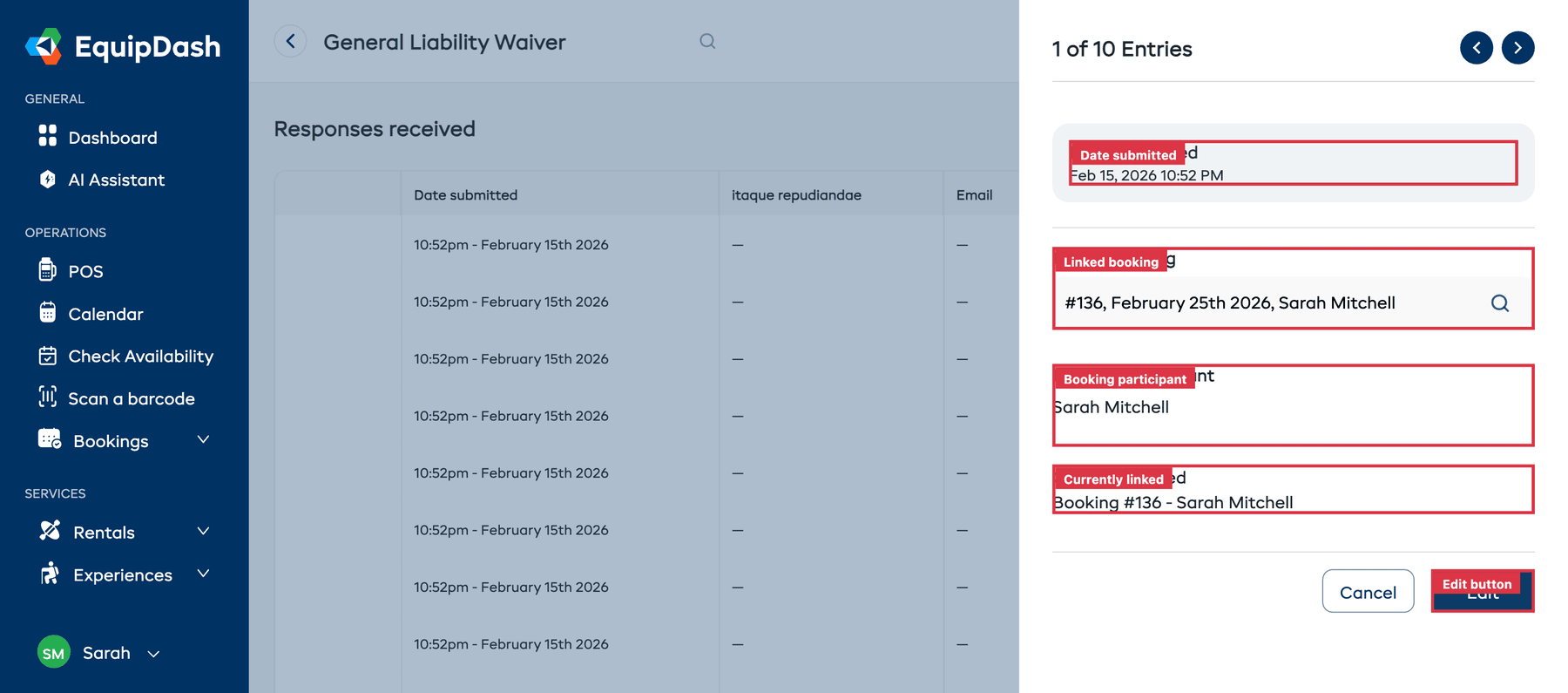Click the EquipDash logo
The height and width of the screenshot is (693, 1568).
(x=122, y=46)
